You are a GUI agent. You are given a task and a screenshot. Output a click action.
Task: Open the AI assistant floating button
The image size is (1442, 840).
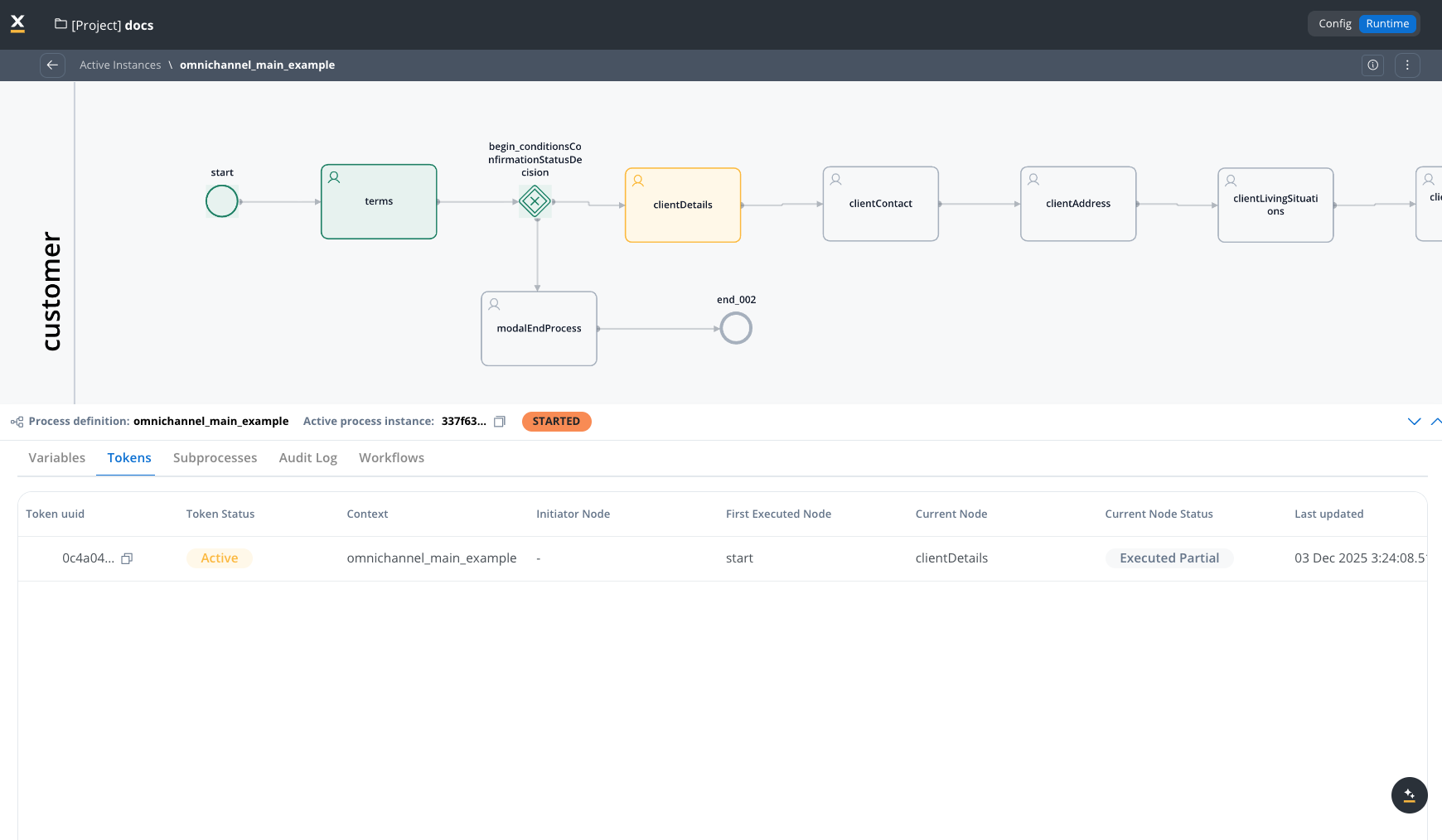(1409, 795)
